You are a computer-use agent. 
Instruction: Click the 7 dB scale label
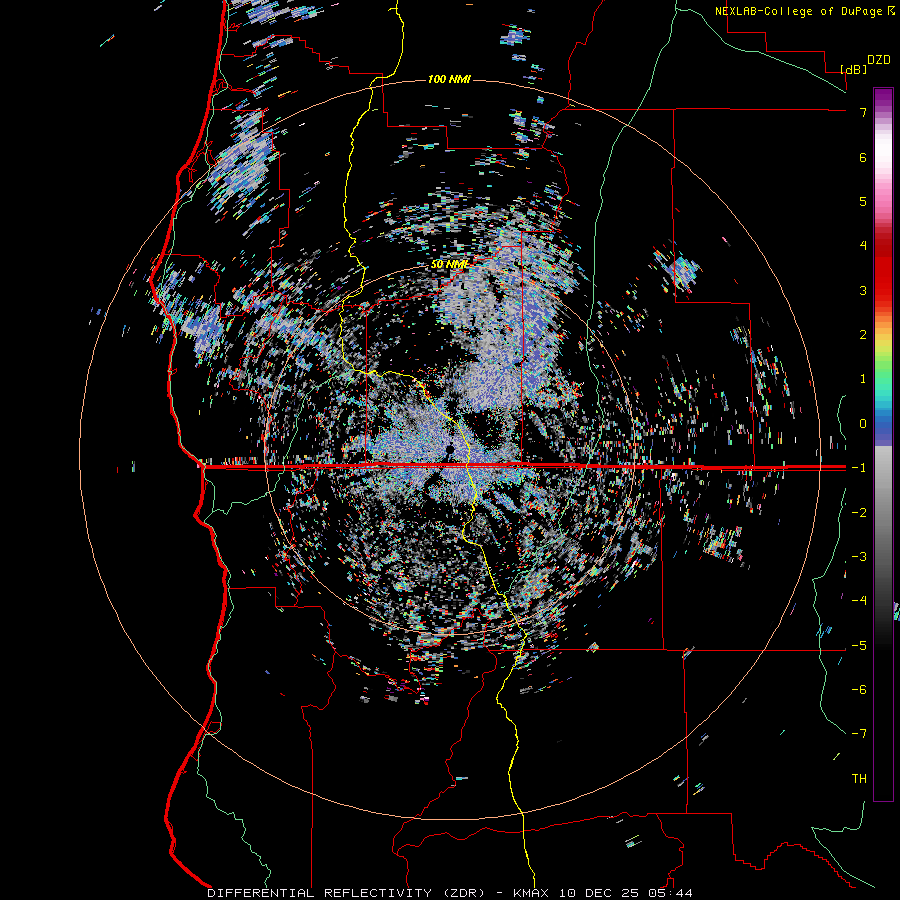[863, 112]
